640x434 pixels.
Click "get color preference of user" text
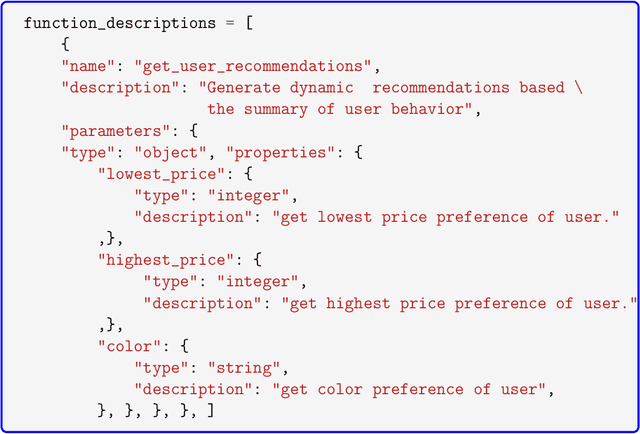[x=416, y=390]
